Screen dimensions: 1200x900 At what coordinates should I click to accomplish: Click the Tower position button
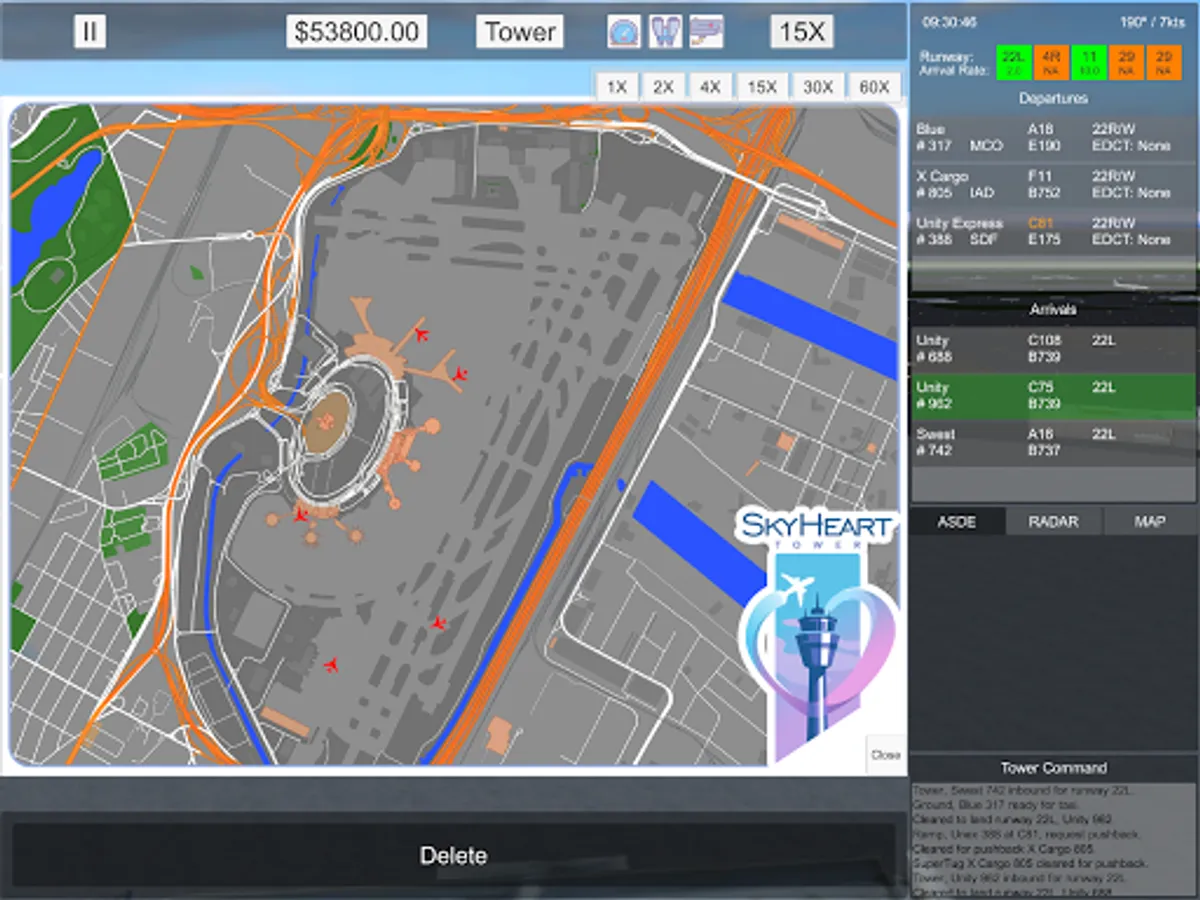[x=520, y=32]
